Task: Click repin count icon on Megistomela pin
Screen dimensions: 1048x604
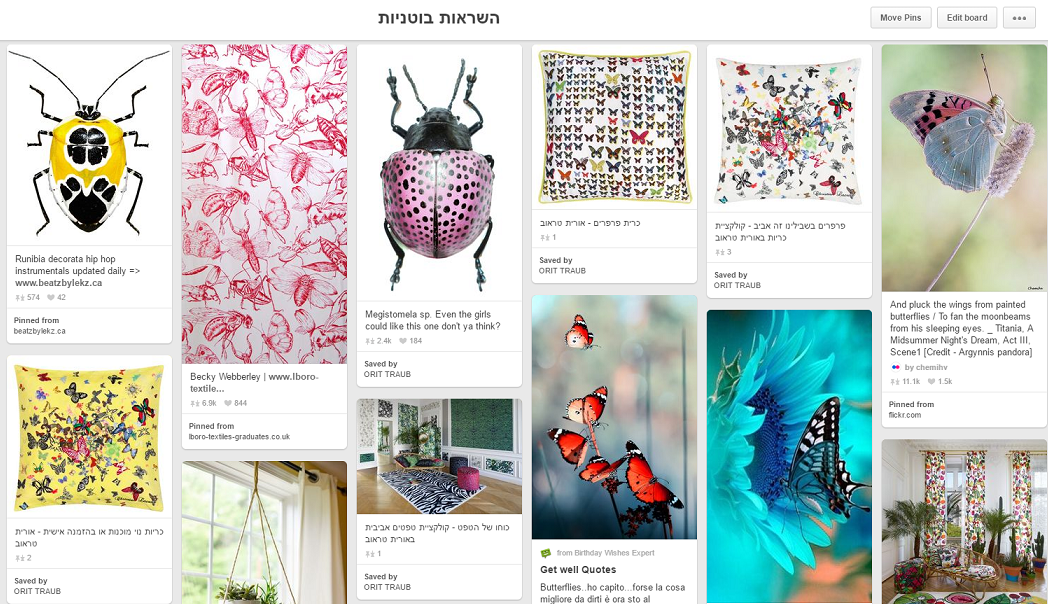Action: tap(370, 341)
